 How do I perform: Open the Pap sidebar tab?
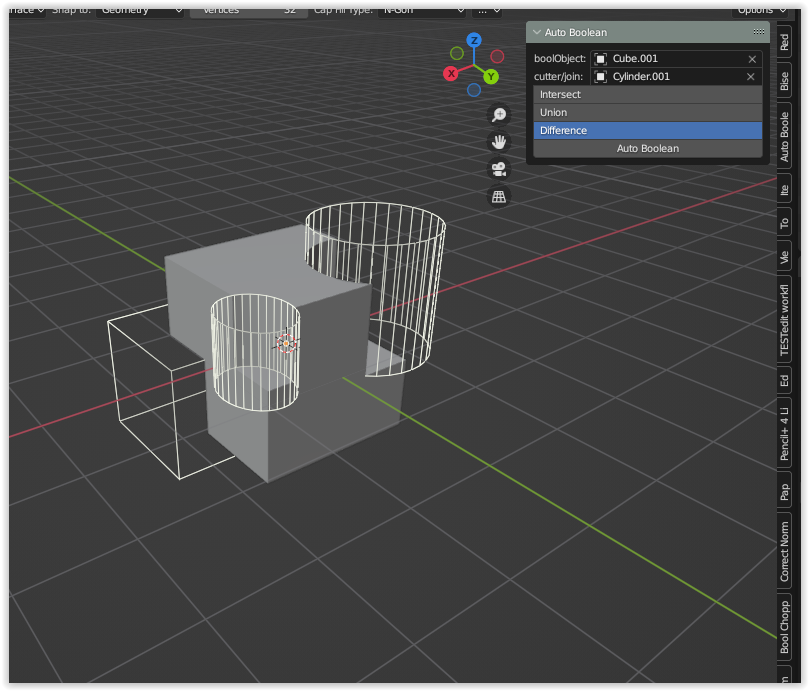pos(784,491)
